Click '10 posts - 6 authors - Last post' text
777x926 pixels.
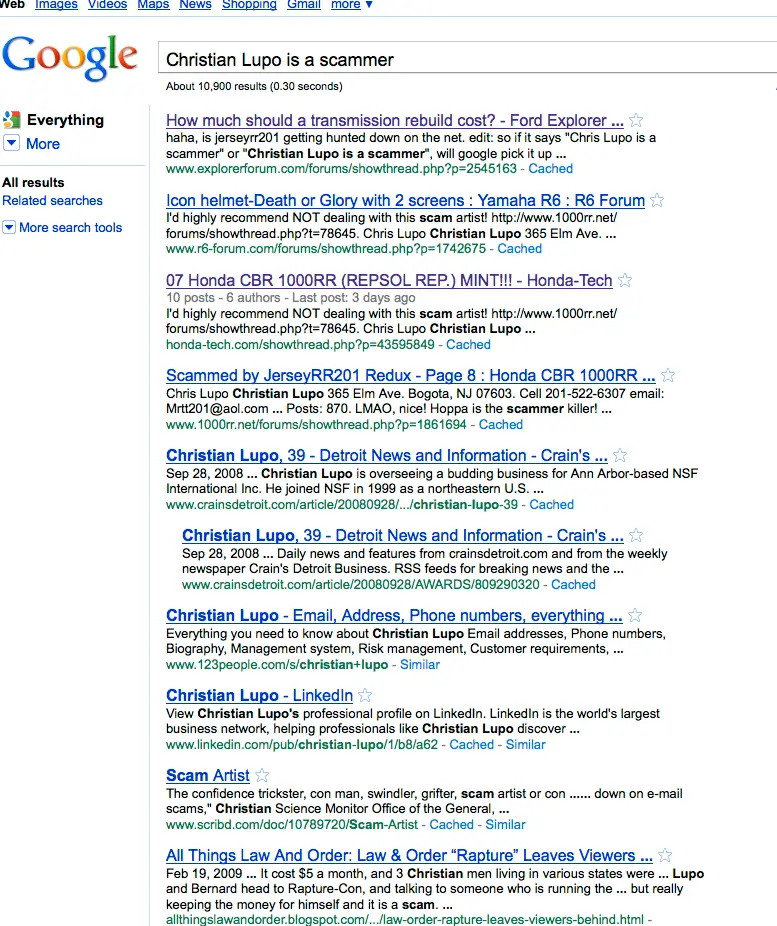pos(290,298)
